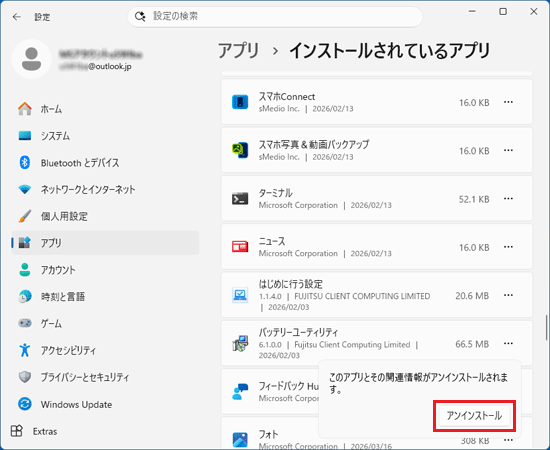550x450 pixels.
Task: Click the 52.1 KB size text
Action: 474,199
